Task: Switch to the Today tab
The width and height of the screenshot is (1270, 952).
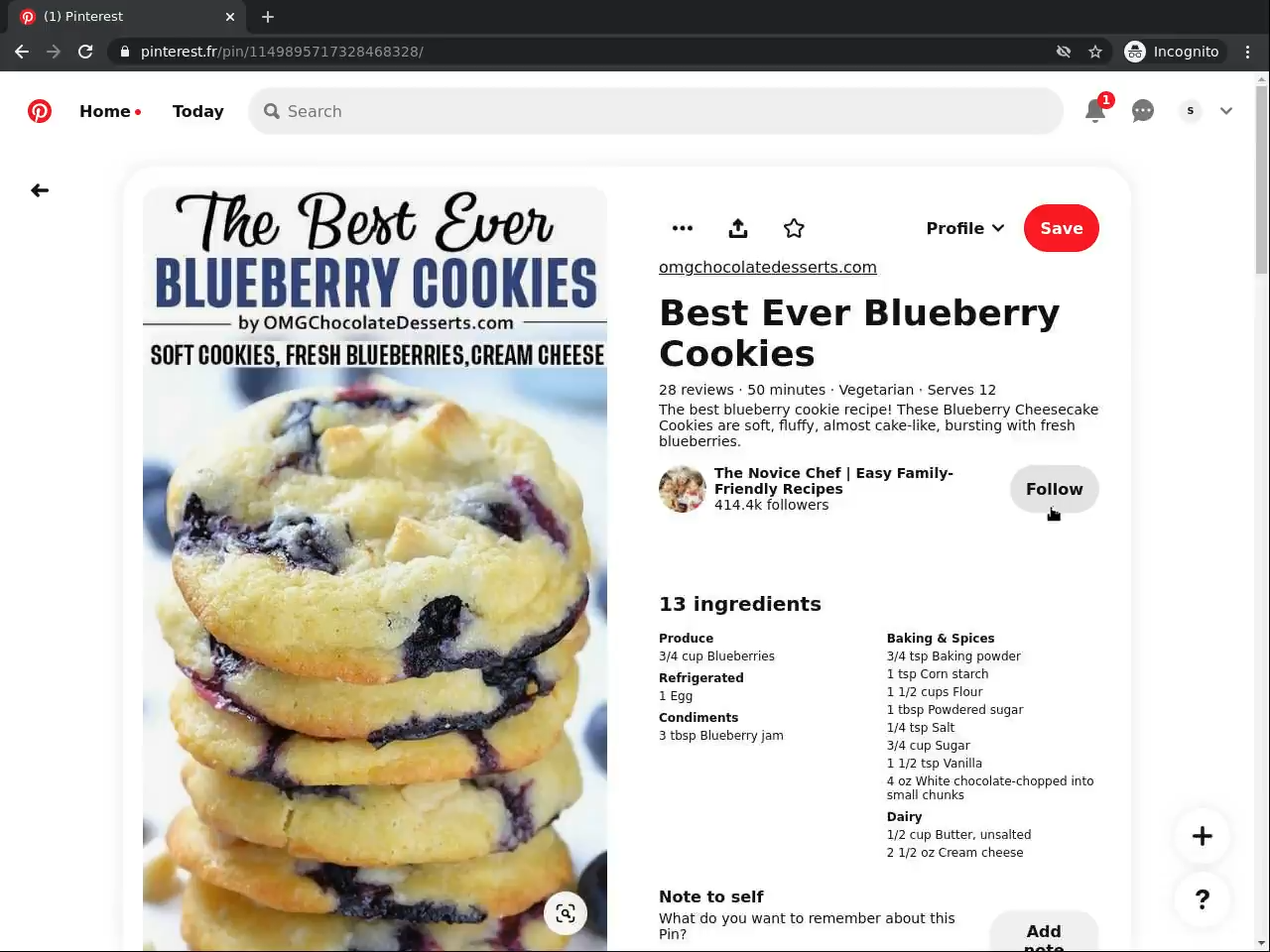Action: point(198,111)
